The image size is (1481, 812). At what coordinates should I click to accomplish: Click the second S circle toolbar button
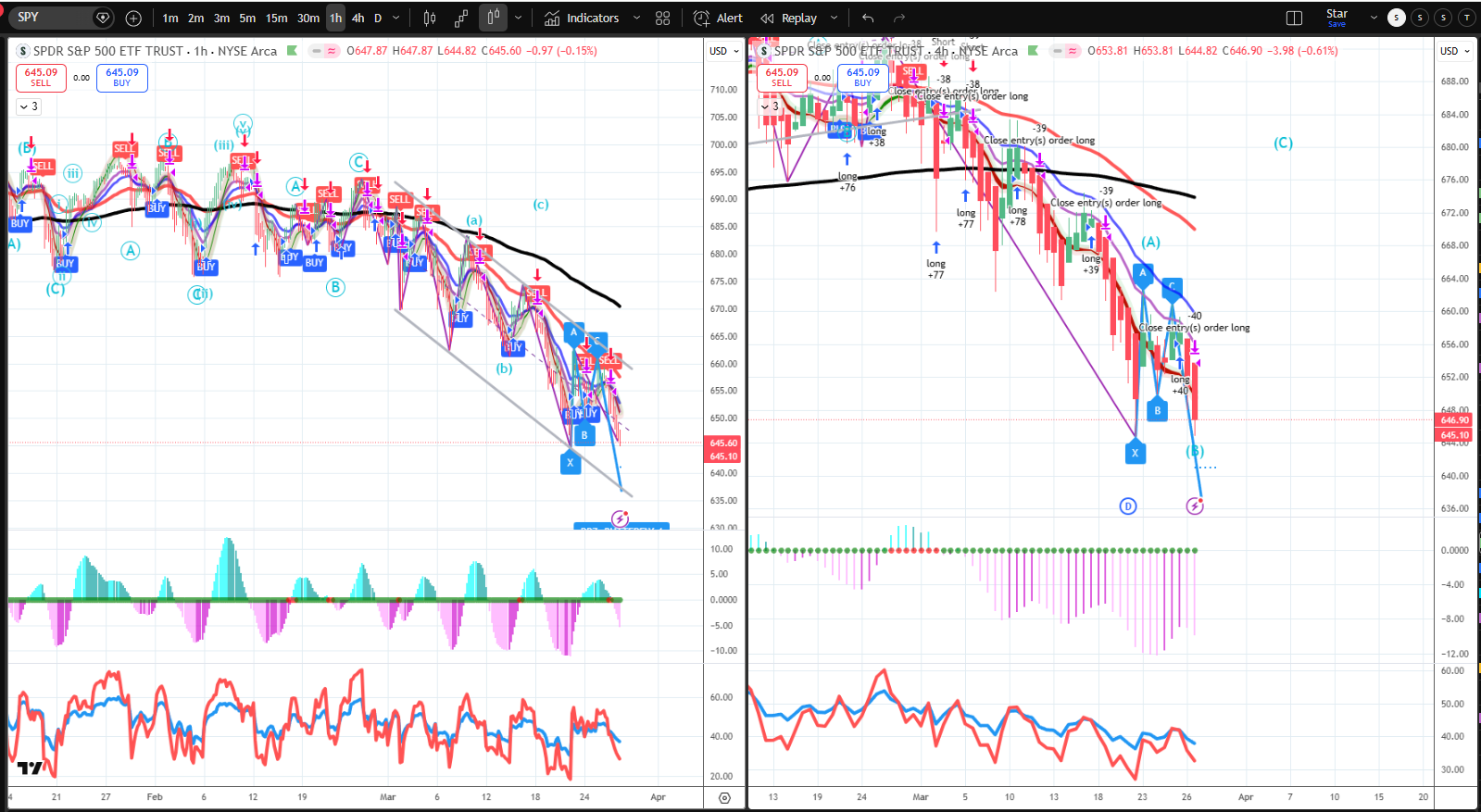coord(1420,18)
